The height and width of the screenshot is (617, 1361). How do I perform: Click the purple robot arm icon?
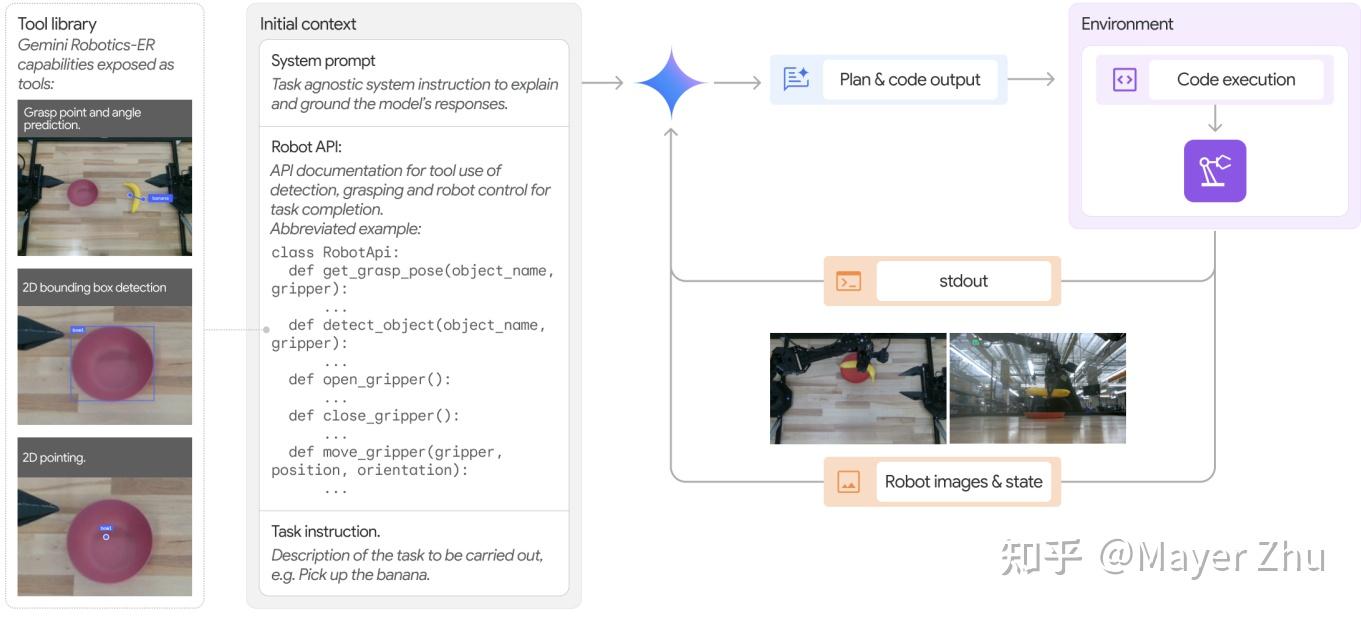[1215, 171]
